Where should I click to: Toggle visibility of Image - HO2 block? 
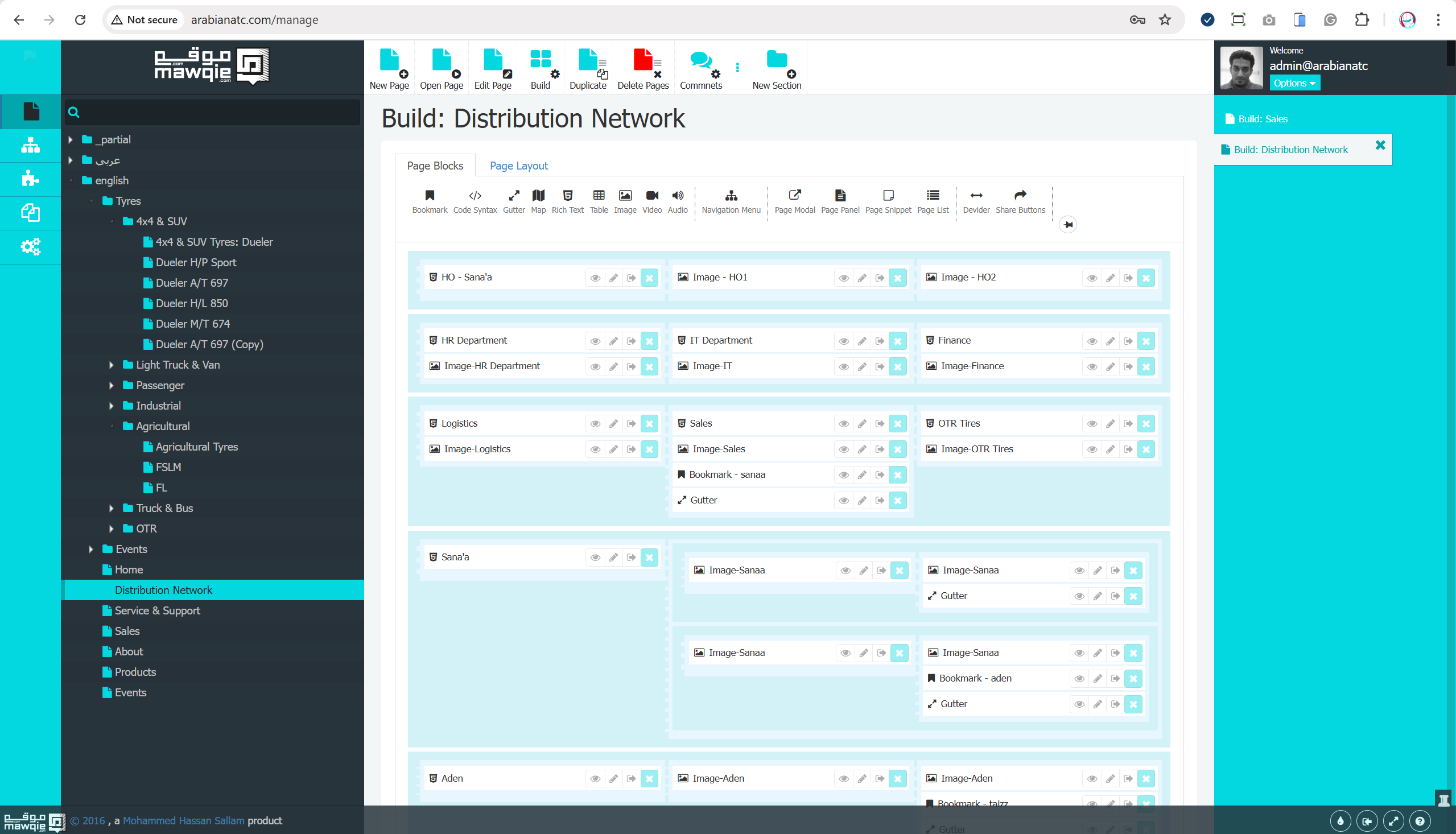(1092, 278)
